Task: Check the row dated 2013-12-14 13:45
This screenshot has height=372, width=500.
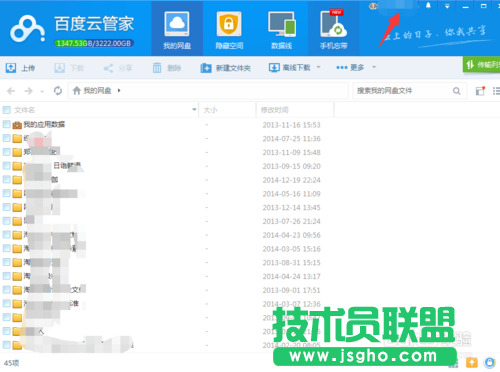Action: pos(6,207)
